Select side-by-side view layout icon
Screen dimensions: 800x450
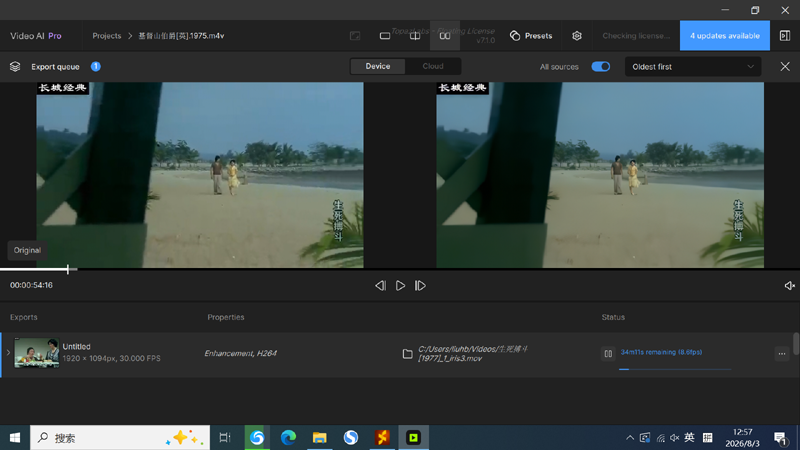[445, 36]
